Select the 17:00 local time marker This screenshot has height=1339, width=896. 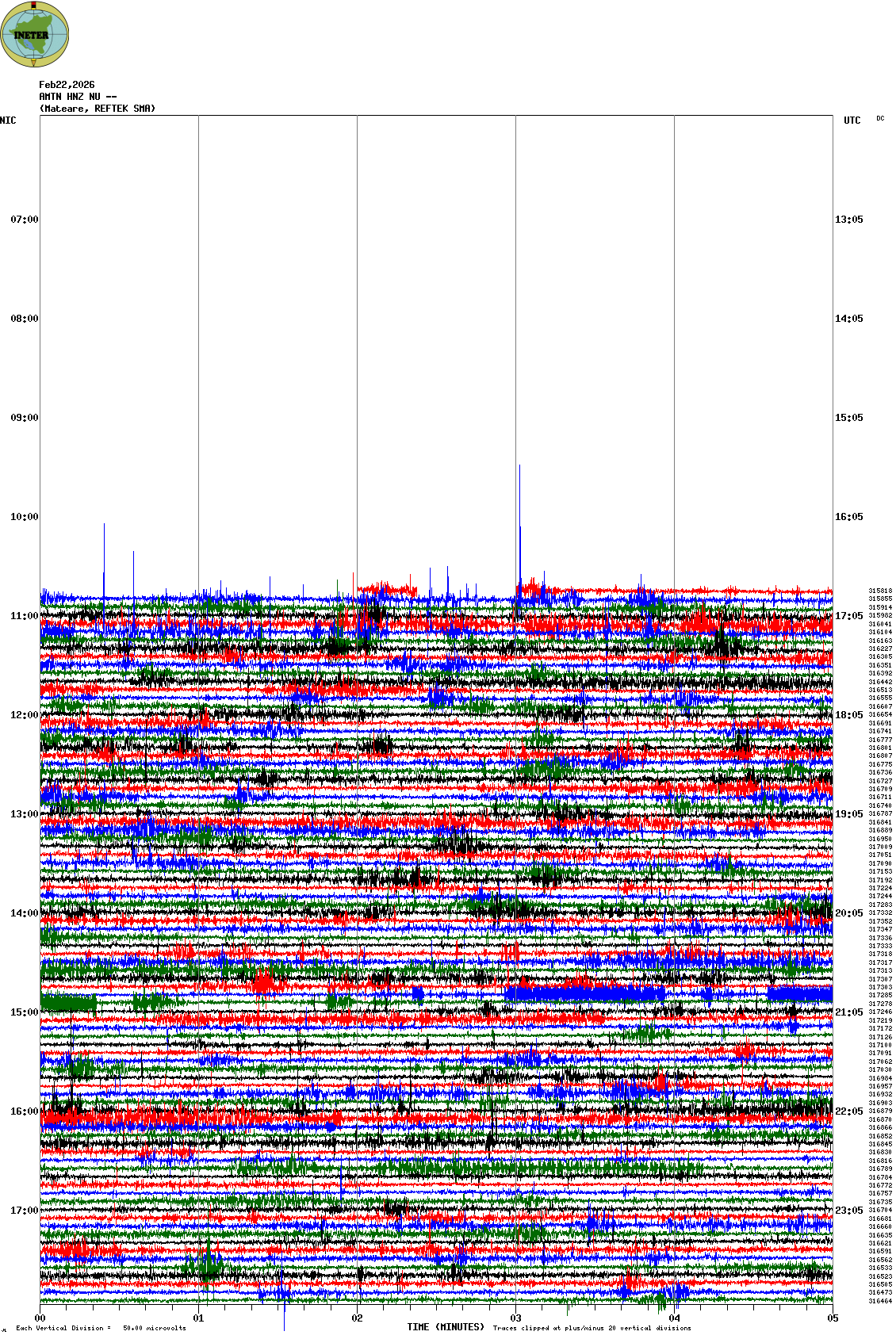coord(24,1211)
